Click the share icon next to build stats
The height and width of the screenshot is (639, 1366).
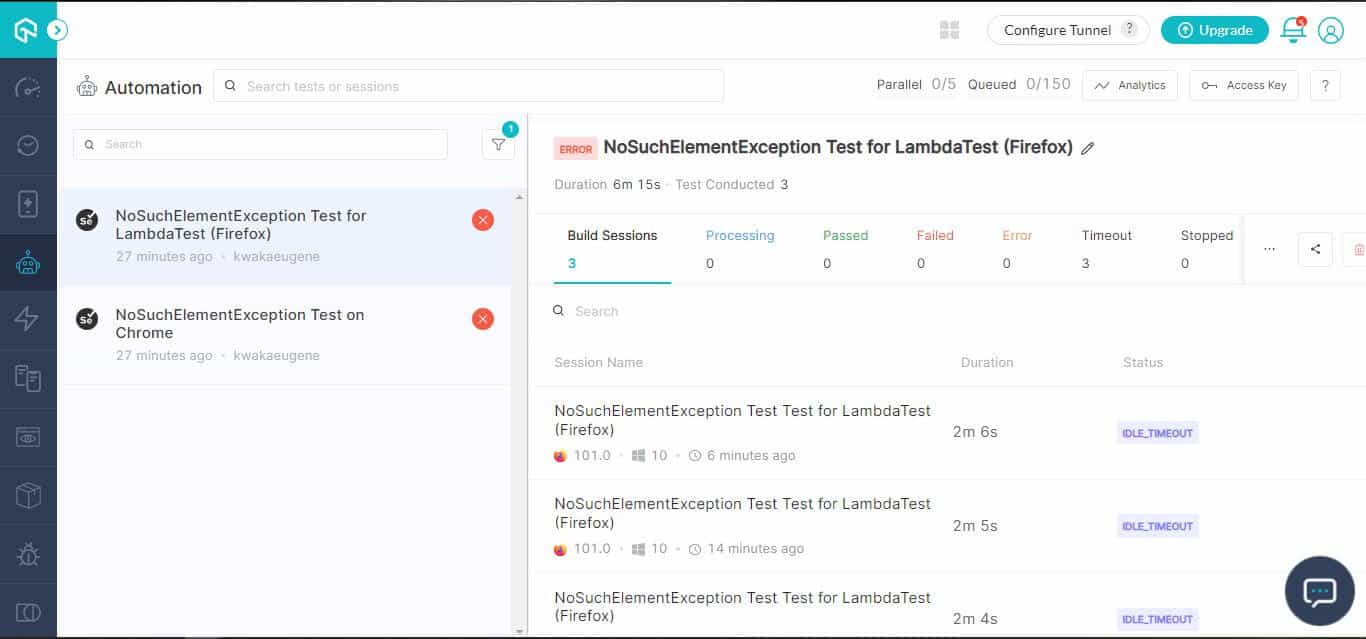click(x=1315, y=249)
